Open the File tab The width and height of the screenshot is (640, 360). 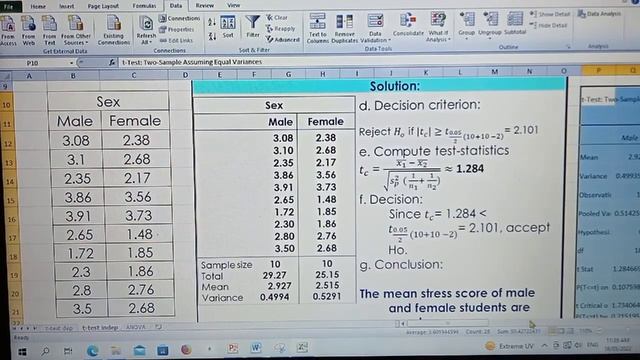9,6
